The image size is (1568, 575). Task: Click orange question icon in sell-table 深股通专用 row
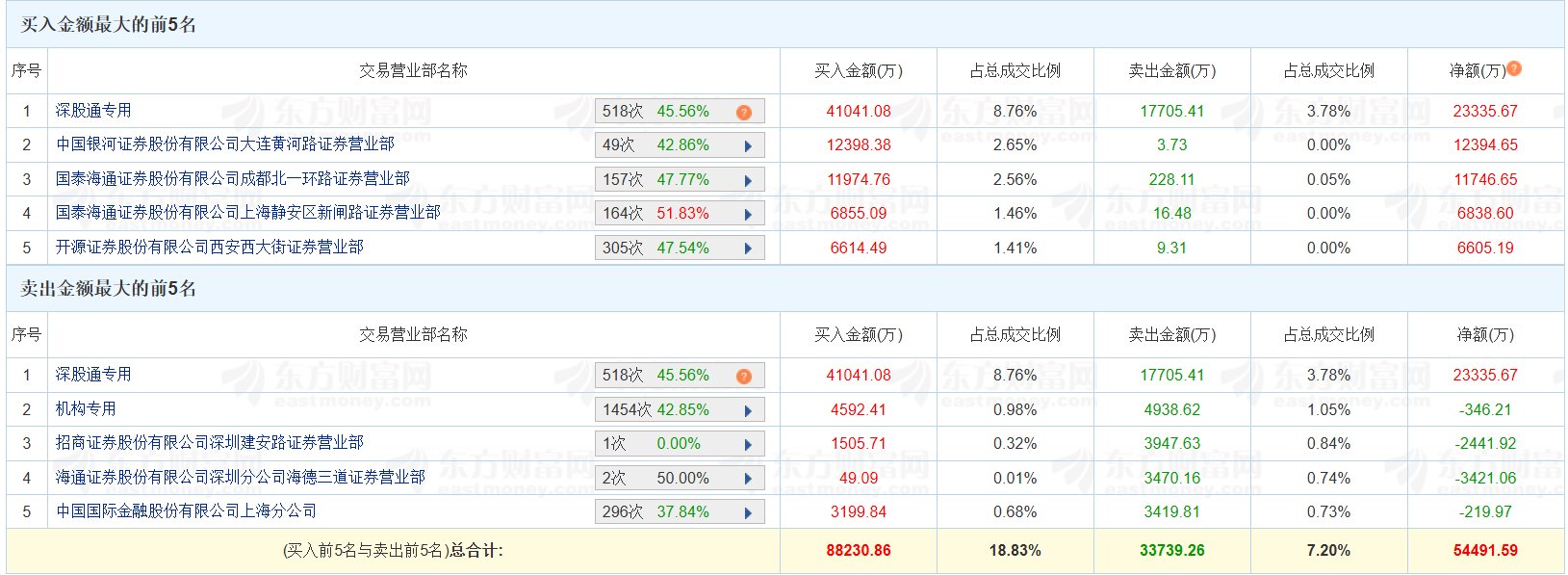pos(743,377)
